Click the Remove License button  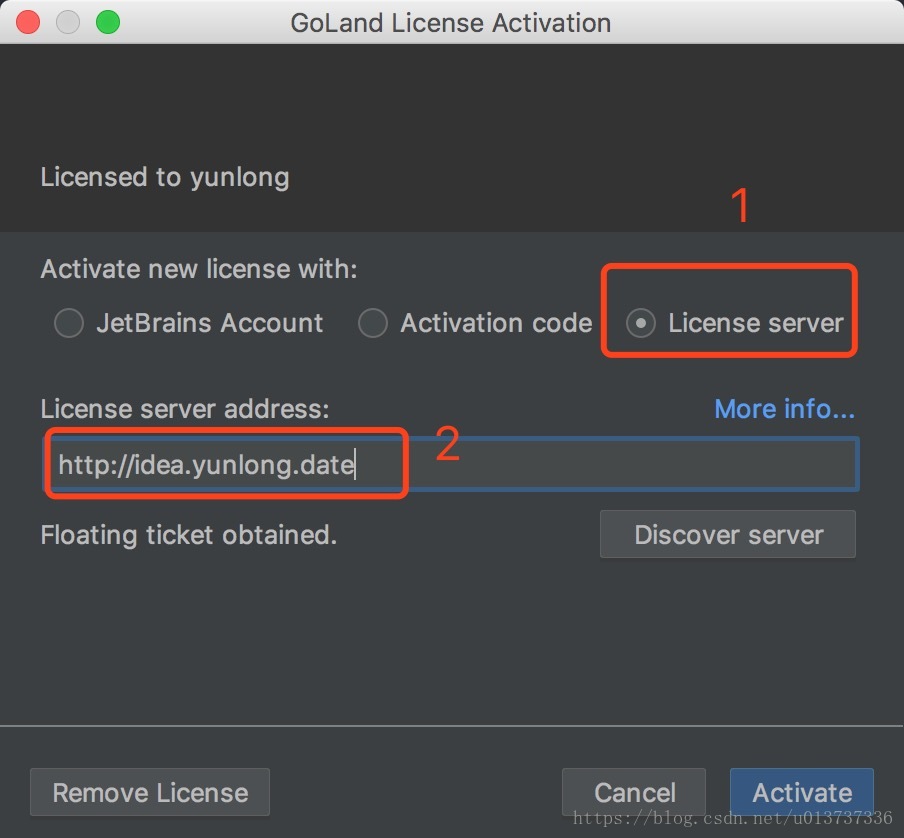point(150,792)
